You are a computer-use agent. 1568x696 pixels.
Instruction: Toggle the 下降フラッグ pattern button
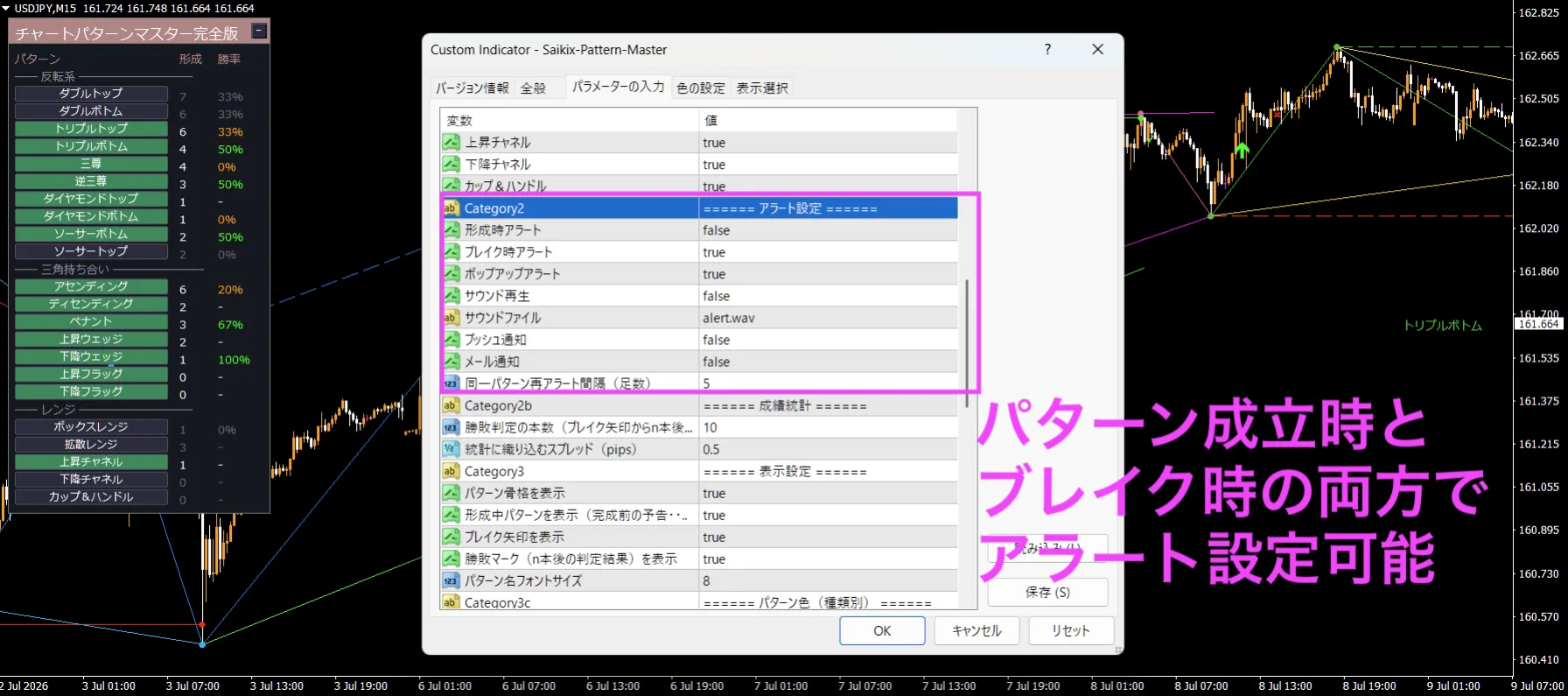(x=91, y=391)
